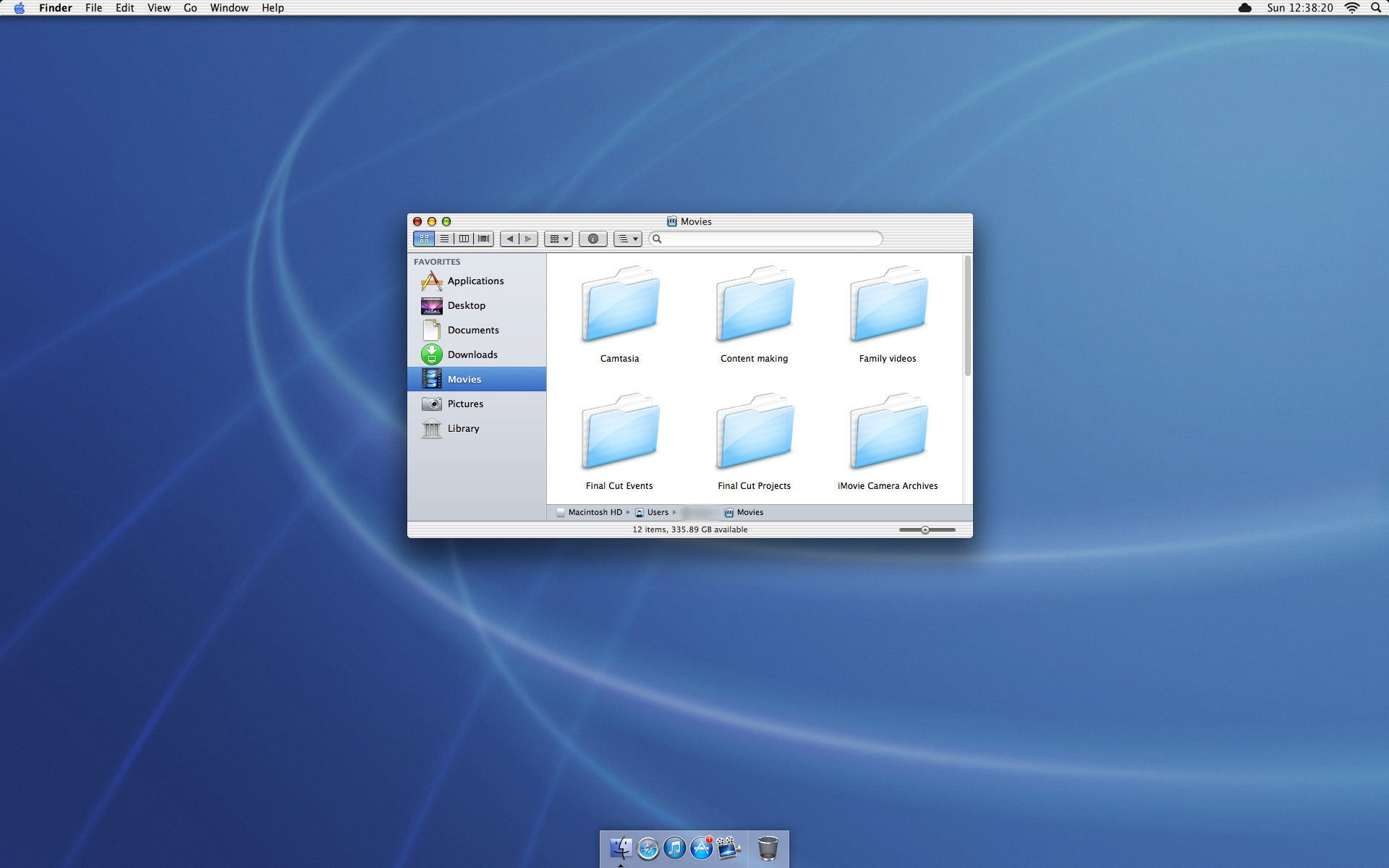Click the Get Info toolbar button
This screenshot has width=1389, height=868.
pos(592,239)
